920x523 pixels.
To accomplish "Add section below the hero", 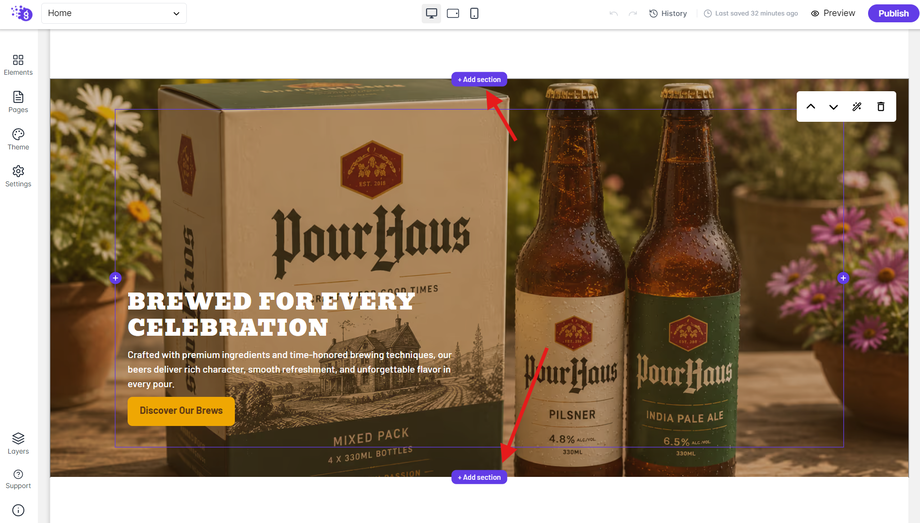I will coord(479,477).
